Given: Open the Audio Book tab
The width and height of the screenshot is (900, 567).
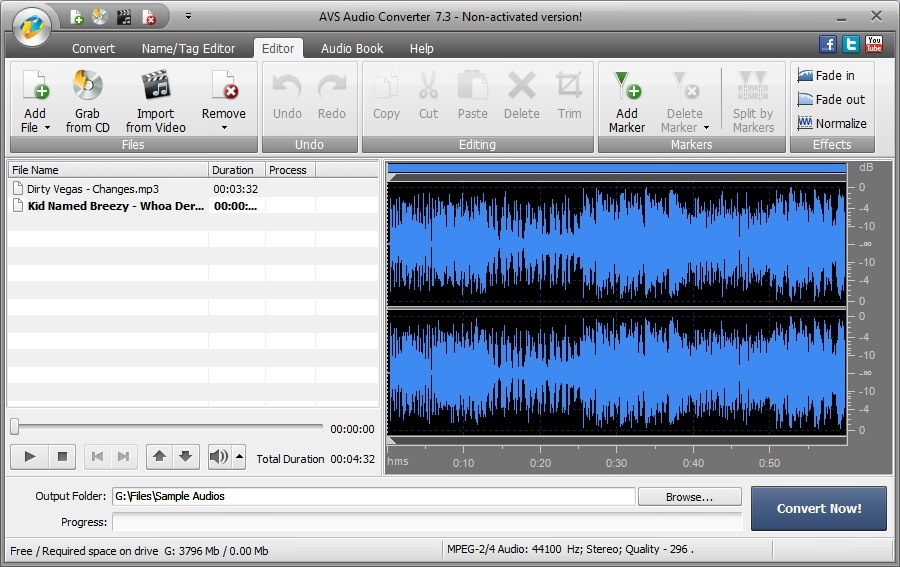Looking at the screenshot, I should point(352,49).
